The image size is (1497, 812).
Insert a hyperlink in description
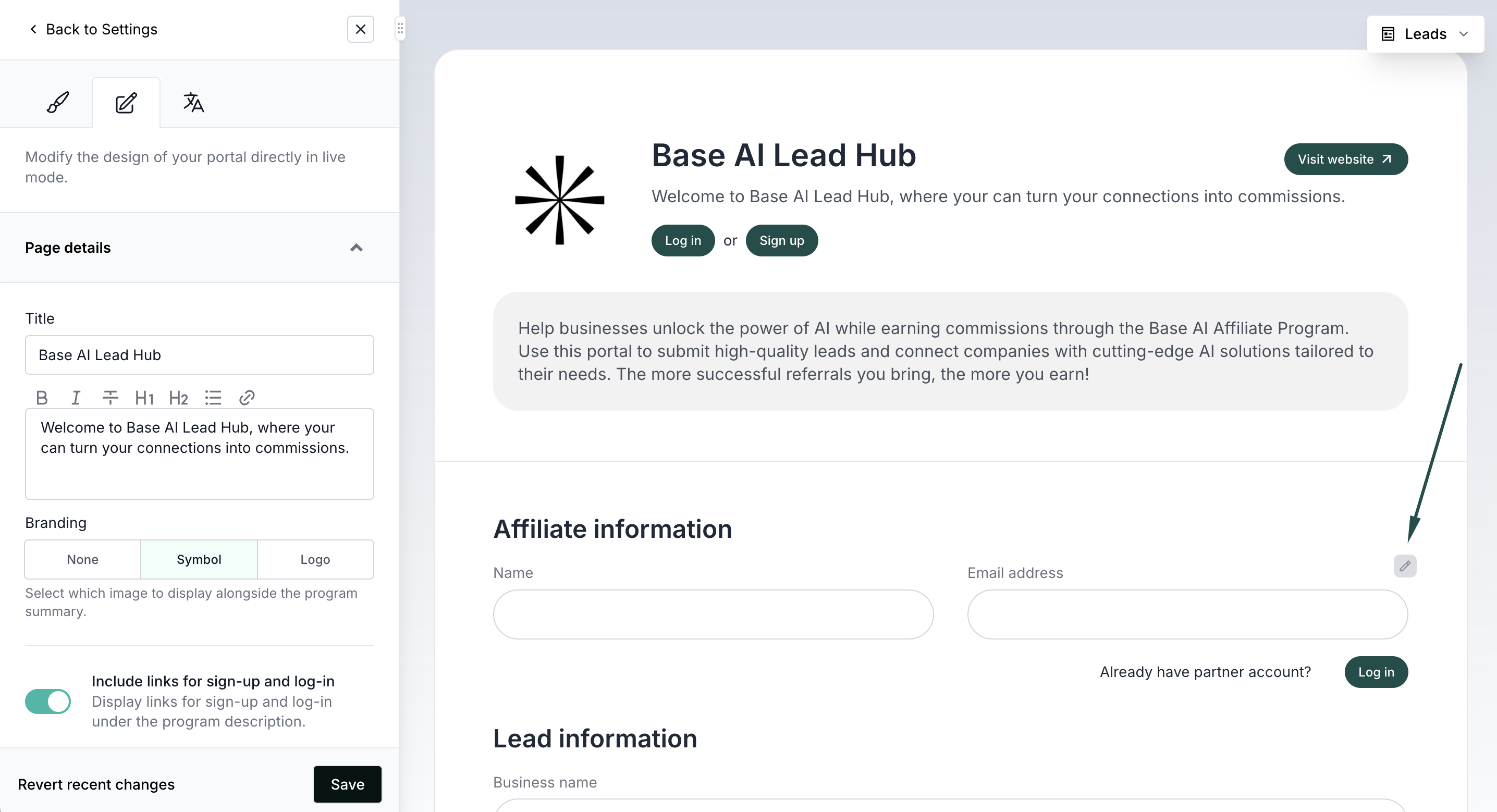click(x=247, y=398)
